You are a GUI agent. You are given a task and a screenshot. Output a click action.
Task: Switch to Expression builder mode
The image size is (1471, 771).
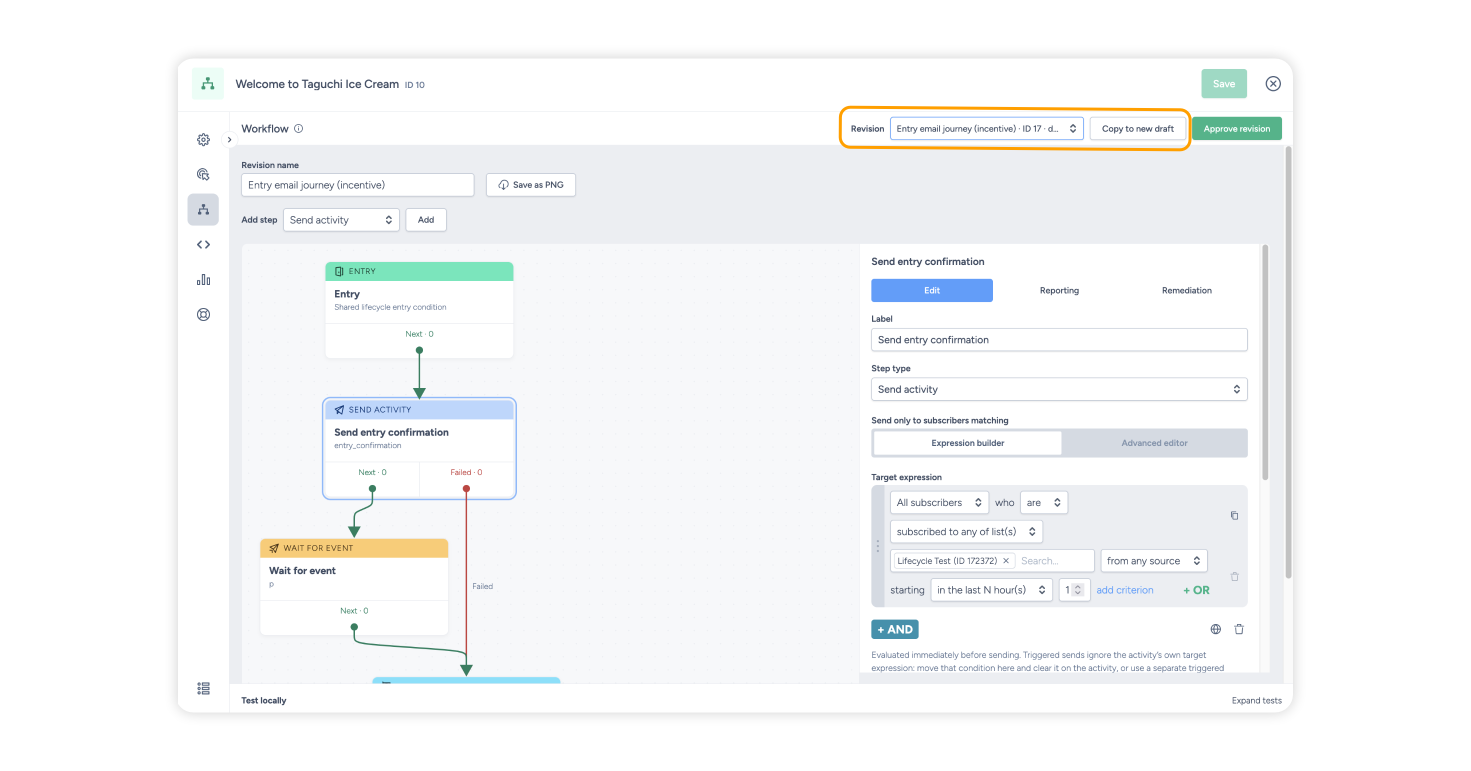[967, 443]
